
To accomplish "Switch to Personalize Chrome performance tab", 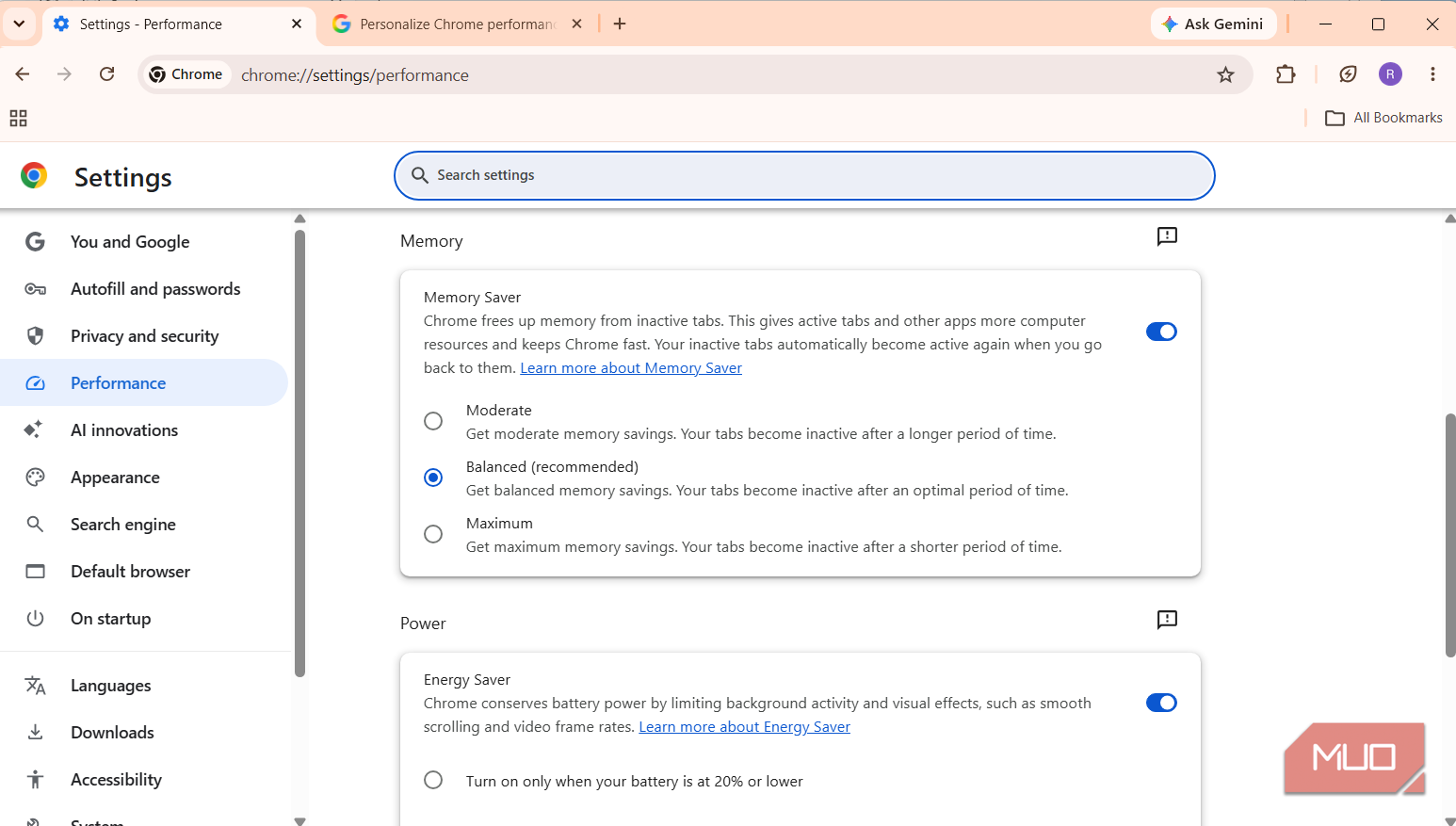I will pyautogui.click(x=457, y=24).
